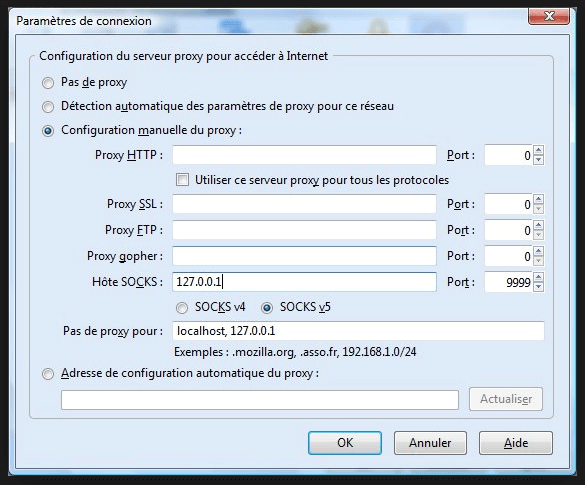Click the automatic proxy configuration URL field
The height and width of the screenshot is (485, 585).
[260, 400]
